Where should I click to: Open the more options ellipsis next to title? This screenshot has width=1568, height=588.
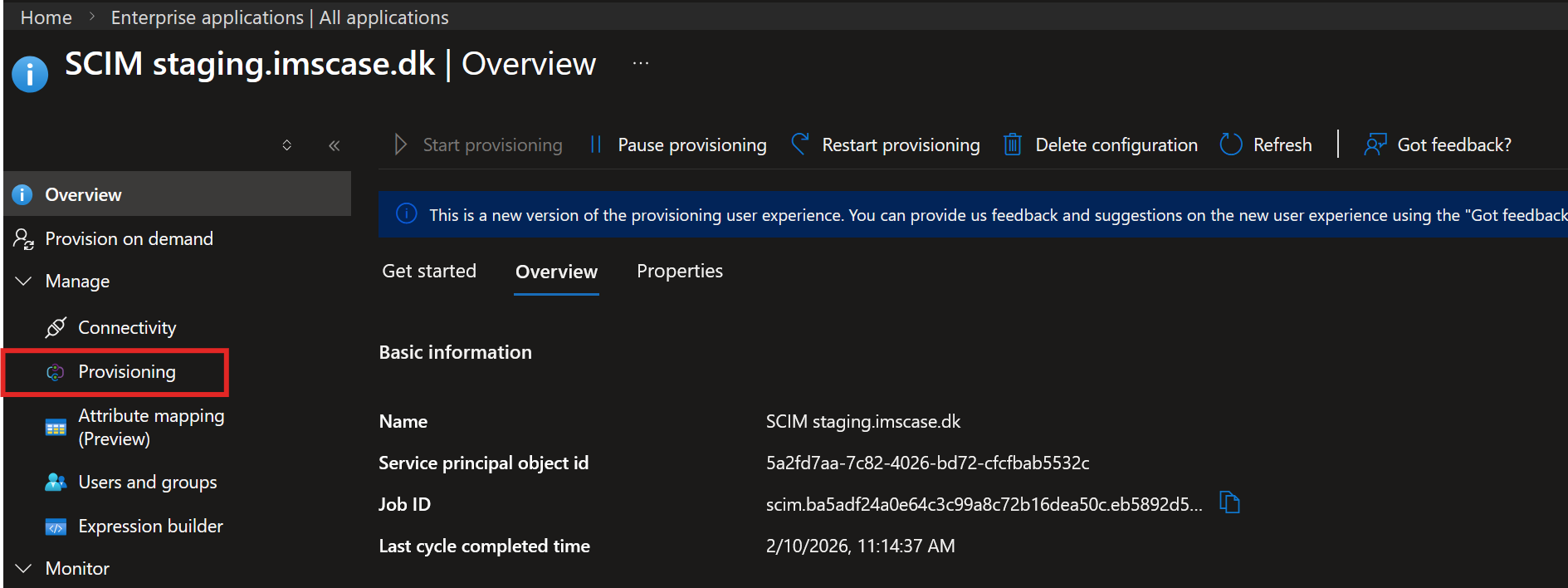click(x=641, y=63)
